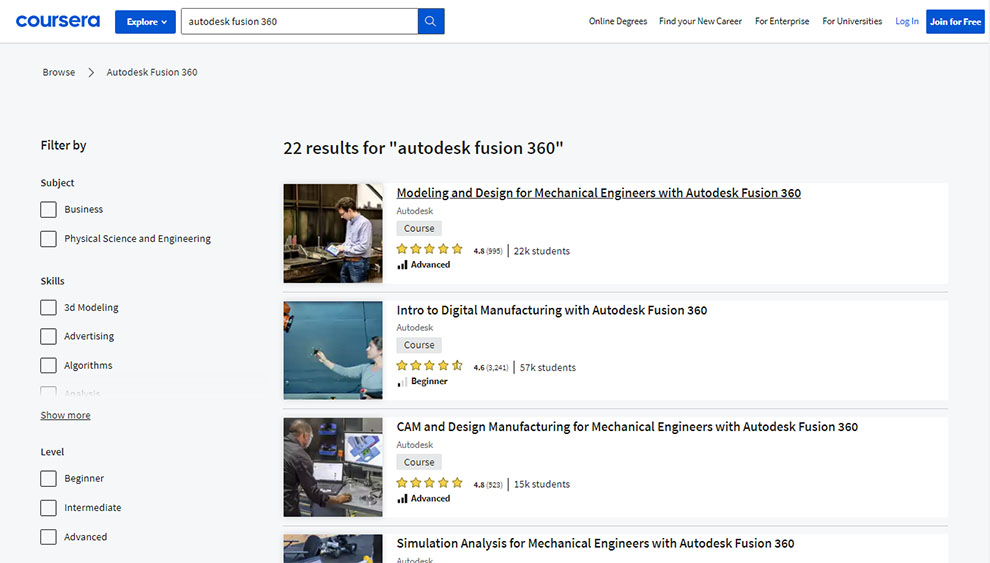Select the Physical Science and Engineering checkbox
This screenshot has height=563, width=990.
point(48,239)
